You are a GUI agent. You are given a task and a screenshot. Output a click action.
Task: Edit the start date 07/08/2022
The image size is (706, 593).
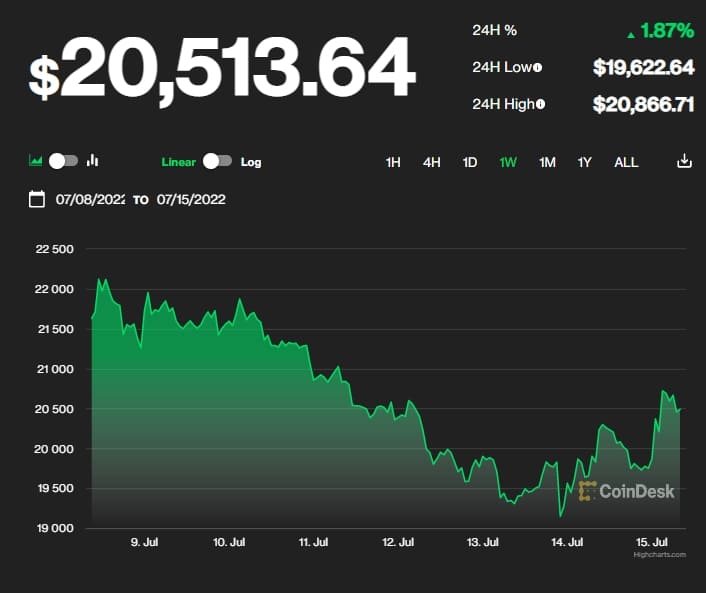90,199
